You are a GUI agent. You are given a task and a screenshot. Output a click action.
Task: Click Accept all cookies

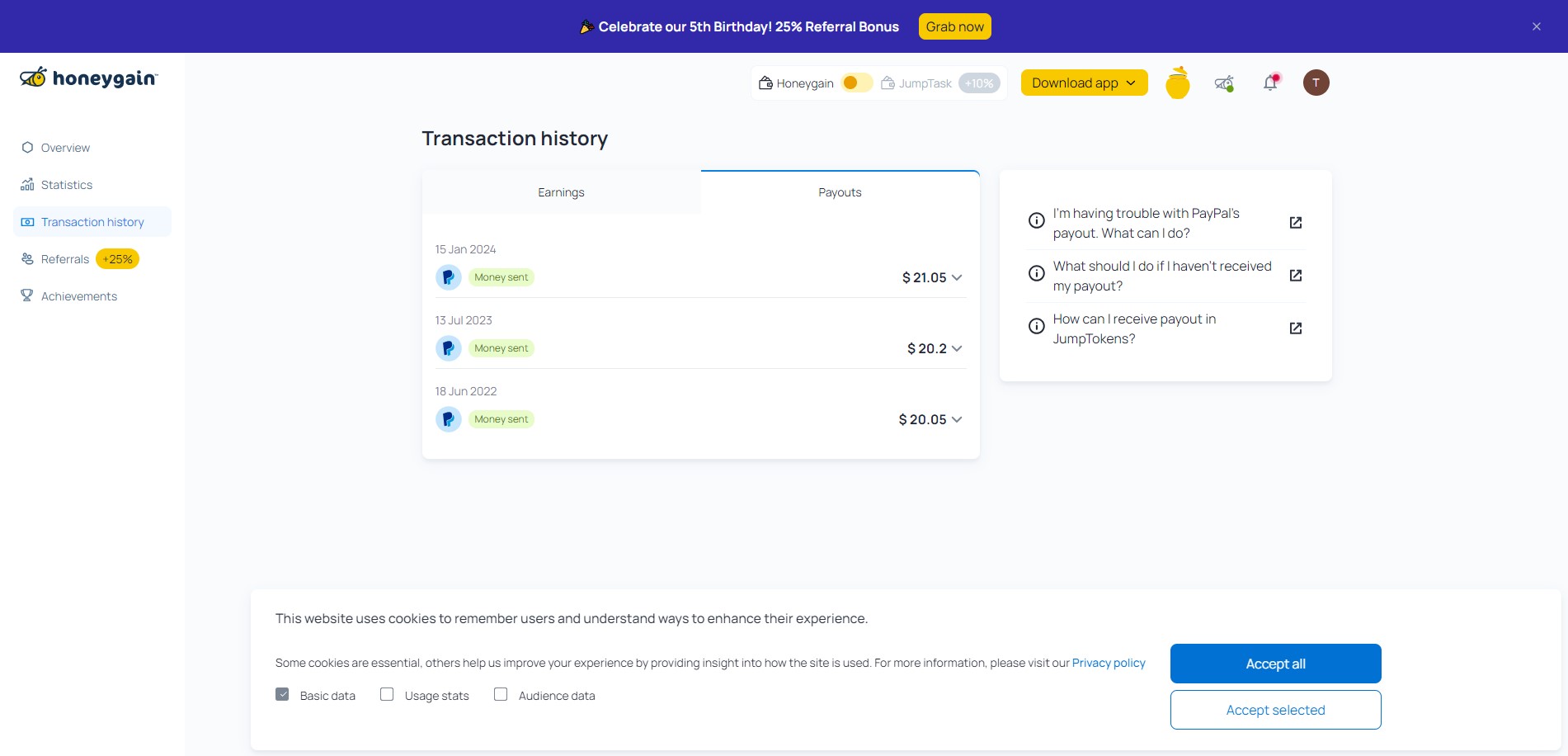1275,664
